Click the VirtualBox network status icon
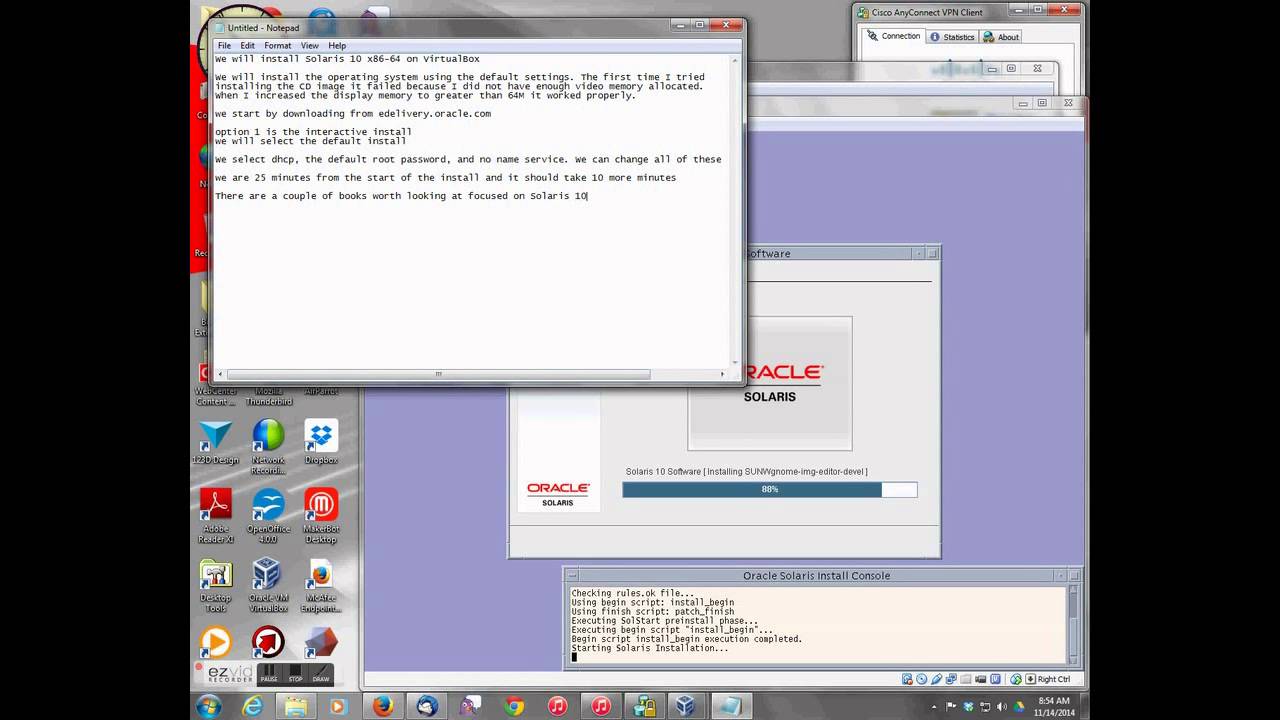 [x=951, y=679]
